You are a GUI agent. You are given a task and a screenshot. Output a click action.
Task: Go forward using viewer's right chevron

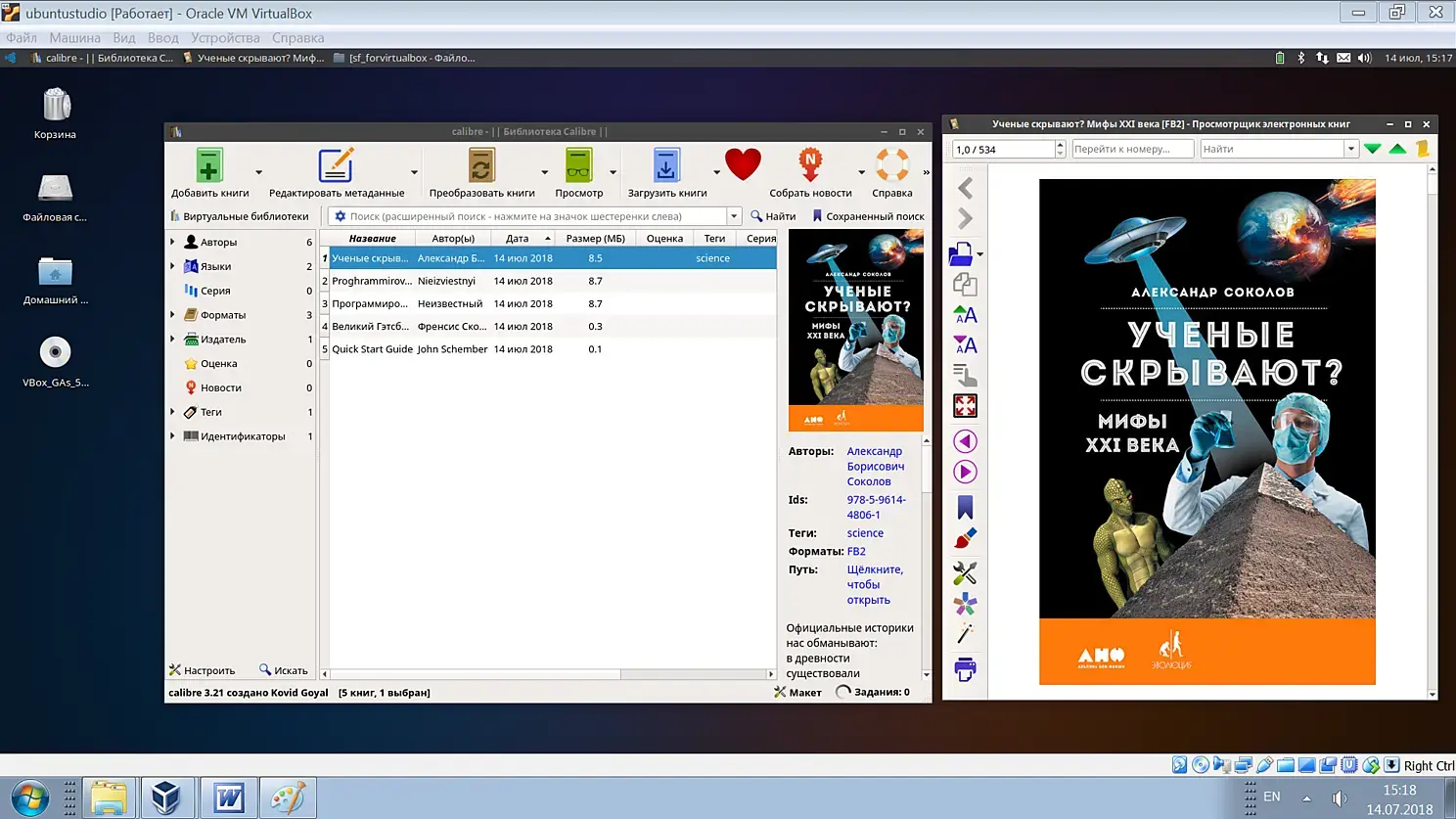coord(966,218)
